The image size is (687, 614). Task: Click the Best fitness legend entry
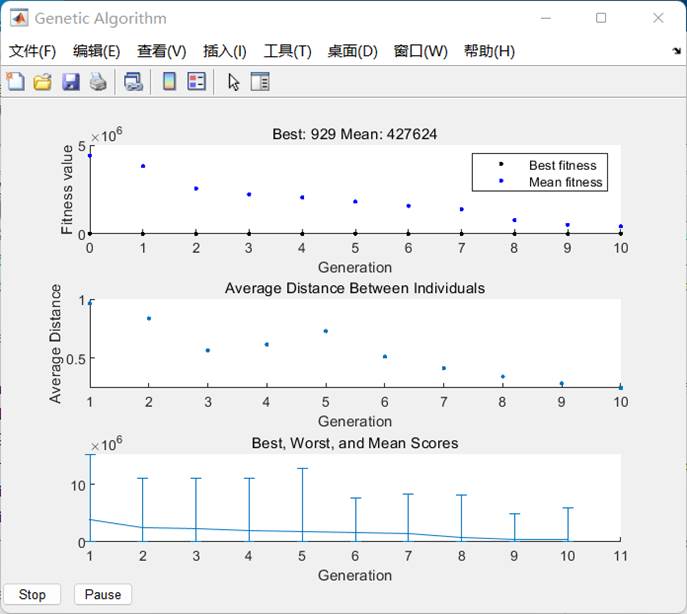562,166
